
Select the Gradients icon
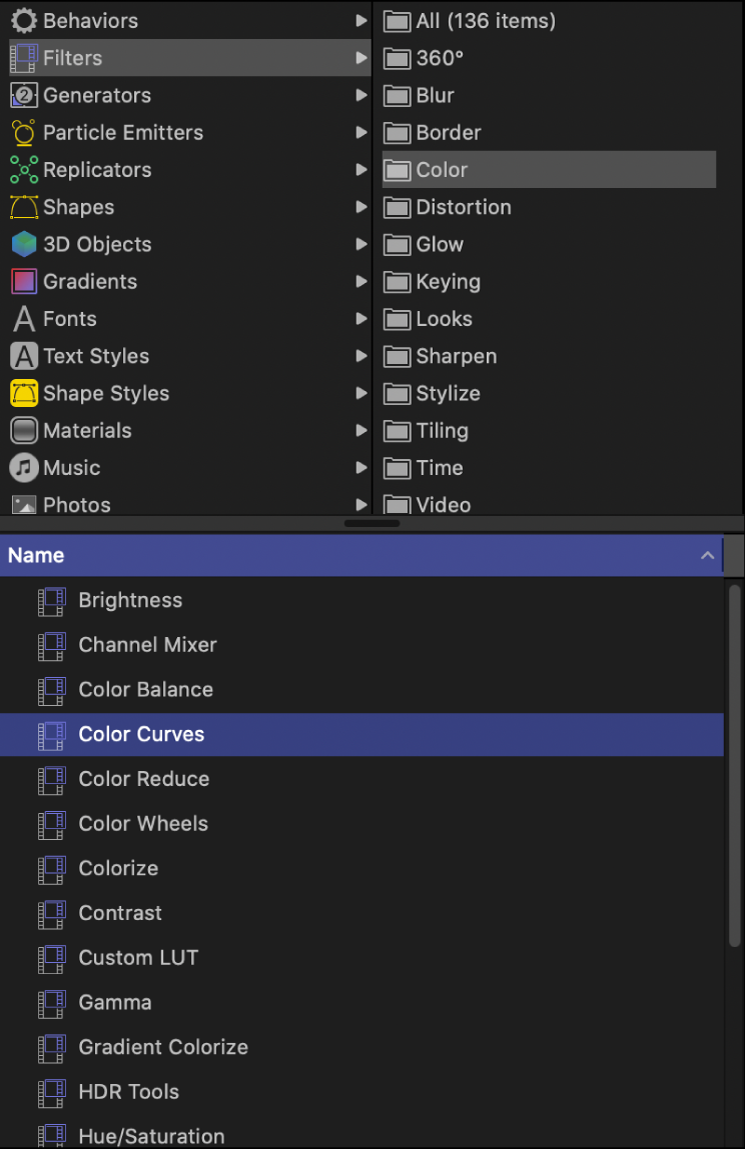click(x=24, y=281)
